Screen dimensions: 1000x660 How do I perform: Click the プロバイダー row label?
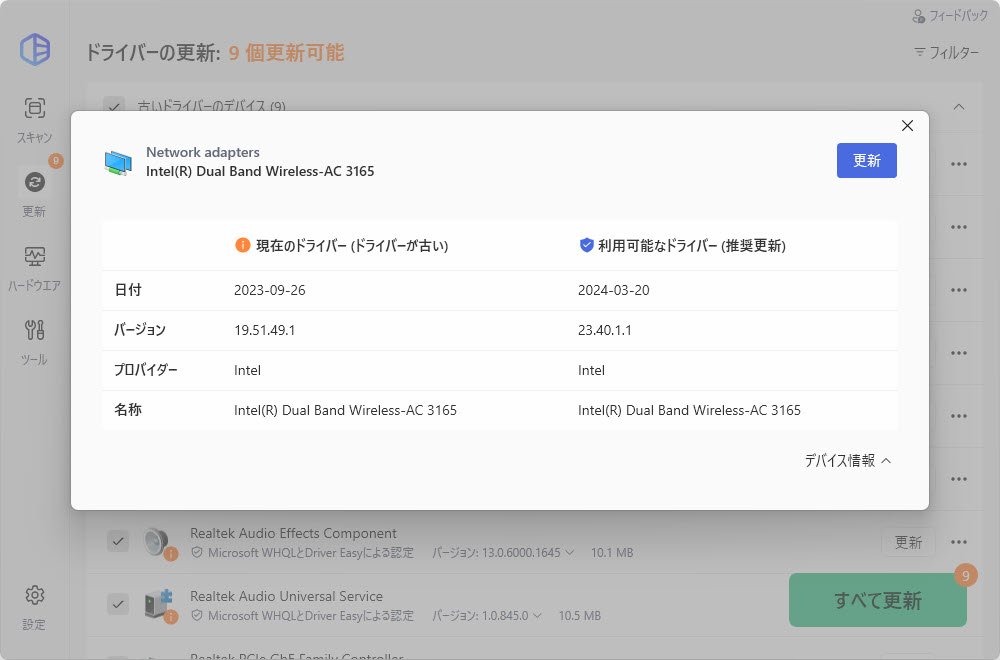(x=145, y=370)
